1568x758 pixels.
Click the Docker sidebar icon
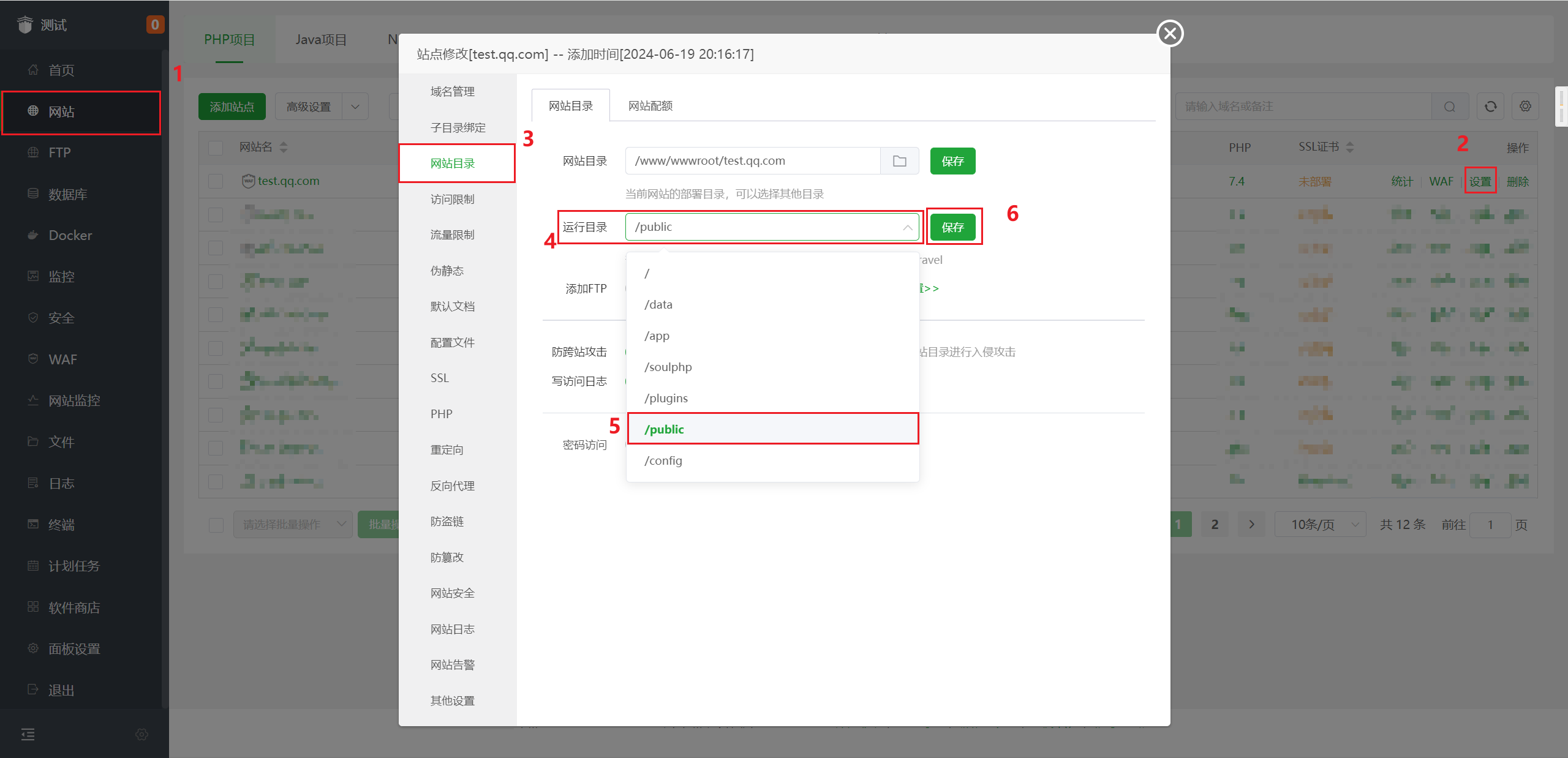click(33, 235)
